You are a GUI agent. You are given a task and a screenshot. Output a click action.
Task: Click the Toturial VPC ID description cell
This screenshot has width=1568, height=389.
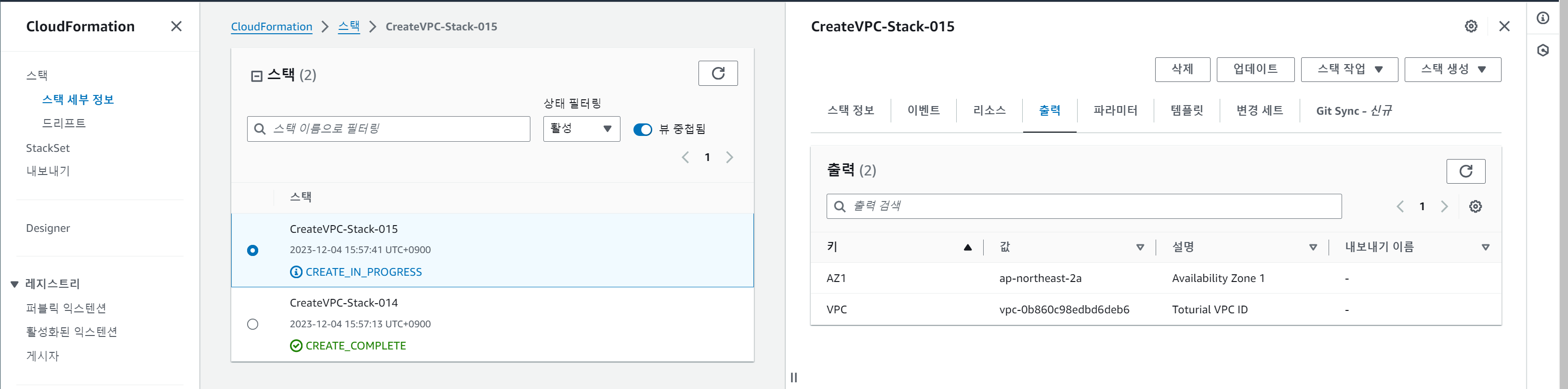click(1210, 310)
